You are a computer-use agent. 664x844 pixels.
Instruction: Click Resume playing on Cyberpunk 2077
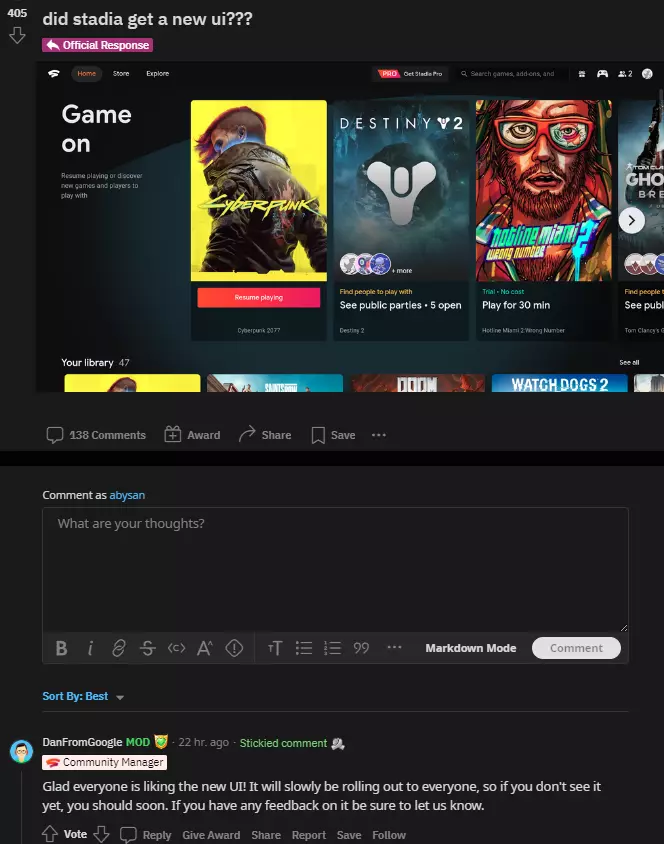point(259,297)
